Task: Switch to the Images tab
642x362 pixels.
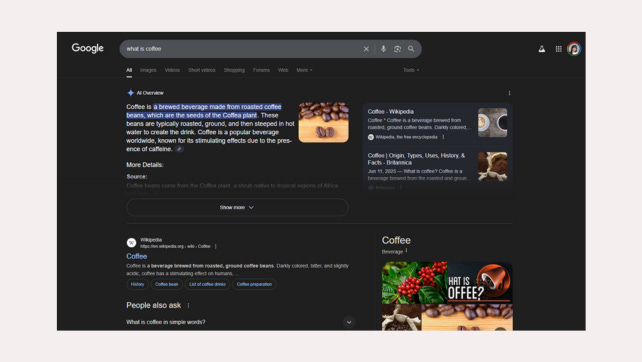Action: 148,70
